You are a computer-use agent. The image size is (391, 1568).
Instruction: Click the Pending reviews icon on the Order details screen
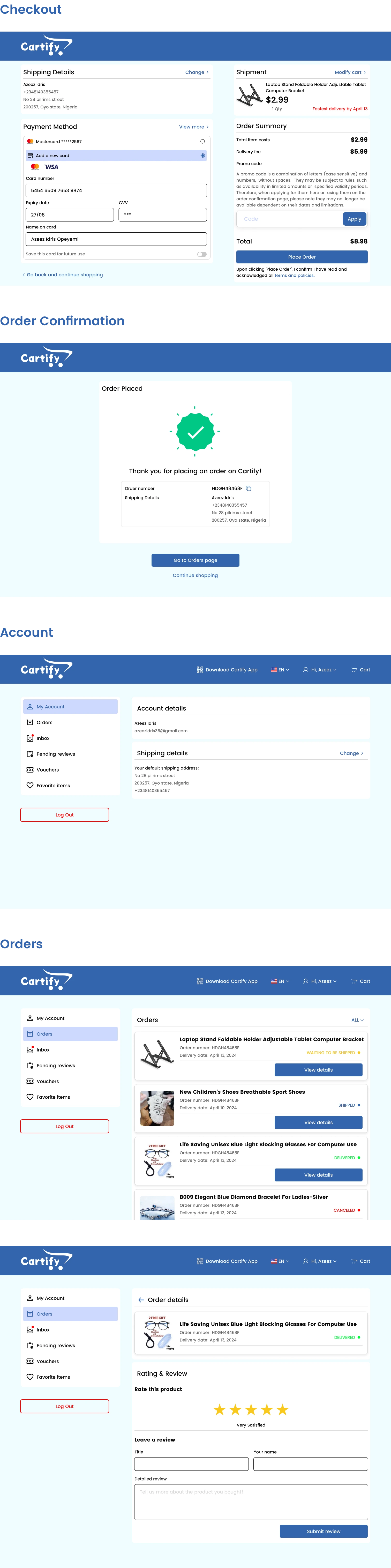30,1345
